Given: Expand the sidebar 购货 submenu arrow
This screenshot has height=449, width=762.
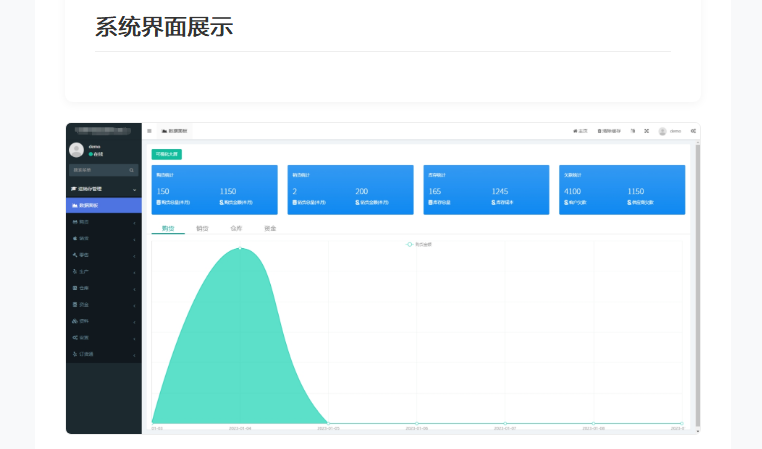Looking at the screenshot, I should pos(135,223).
